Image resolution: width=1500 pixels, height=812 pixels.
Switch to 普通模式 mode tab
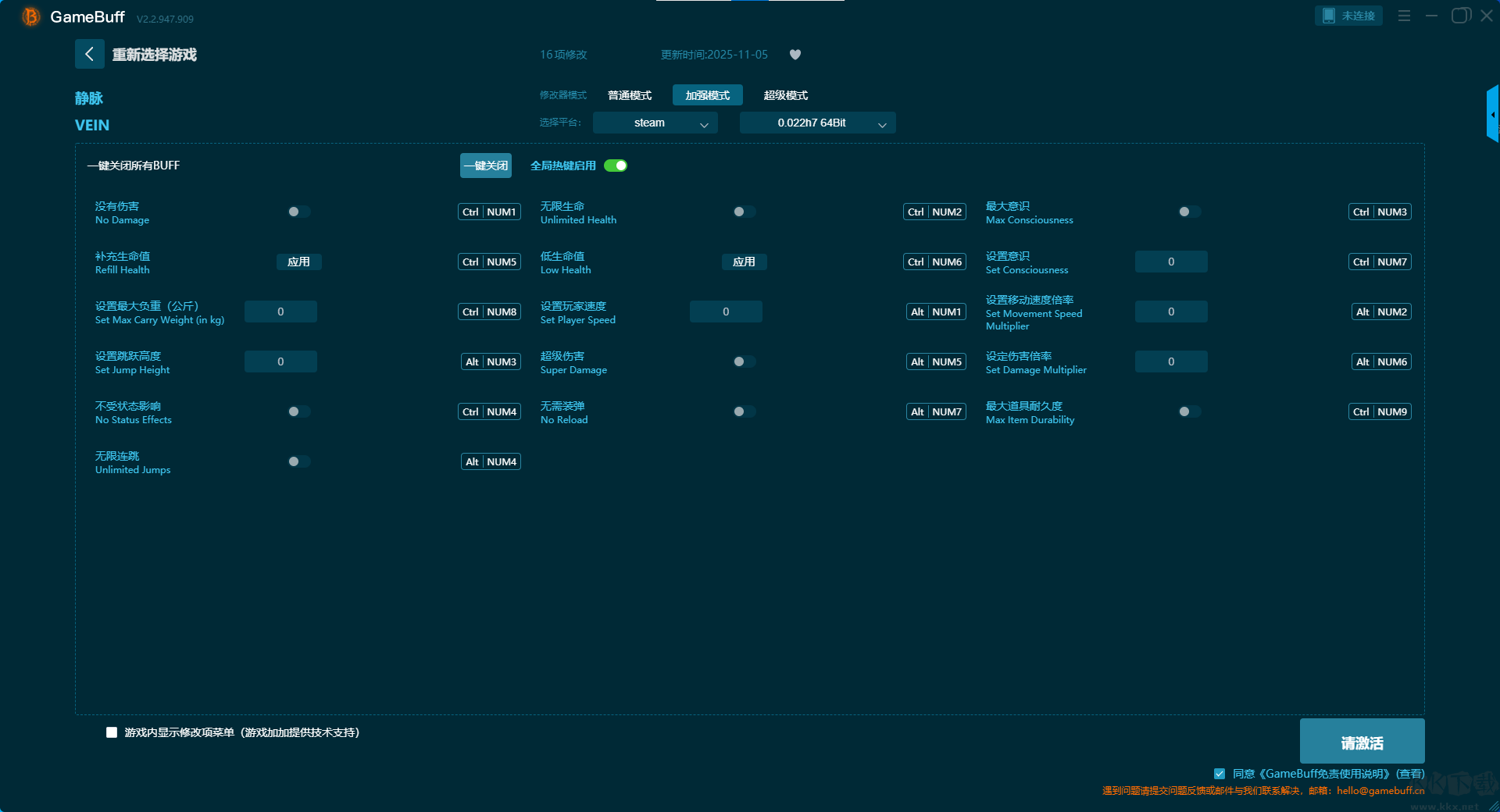(630, 95)
